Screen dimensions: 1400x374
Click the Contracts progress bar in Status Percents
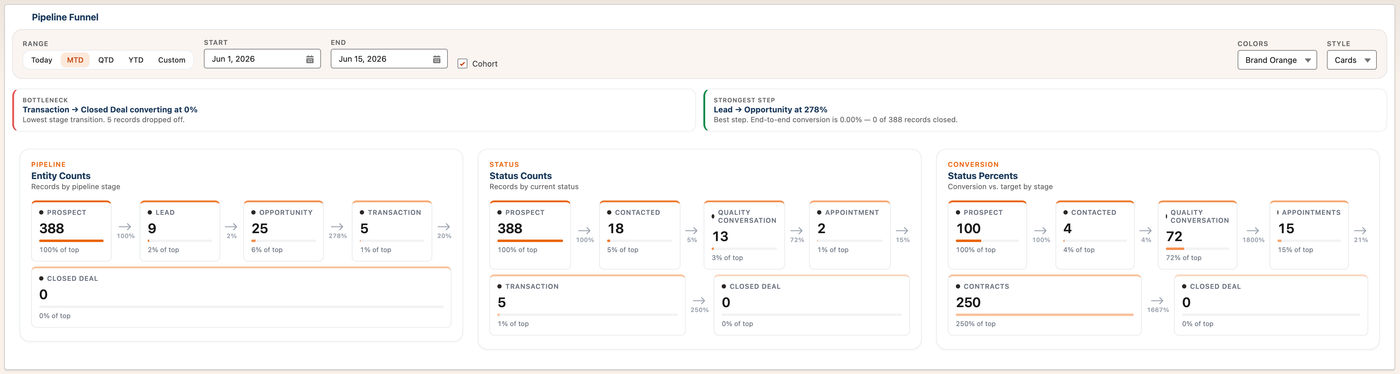(x=1044, y=315)
